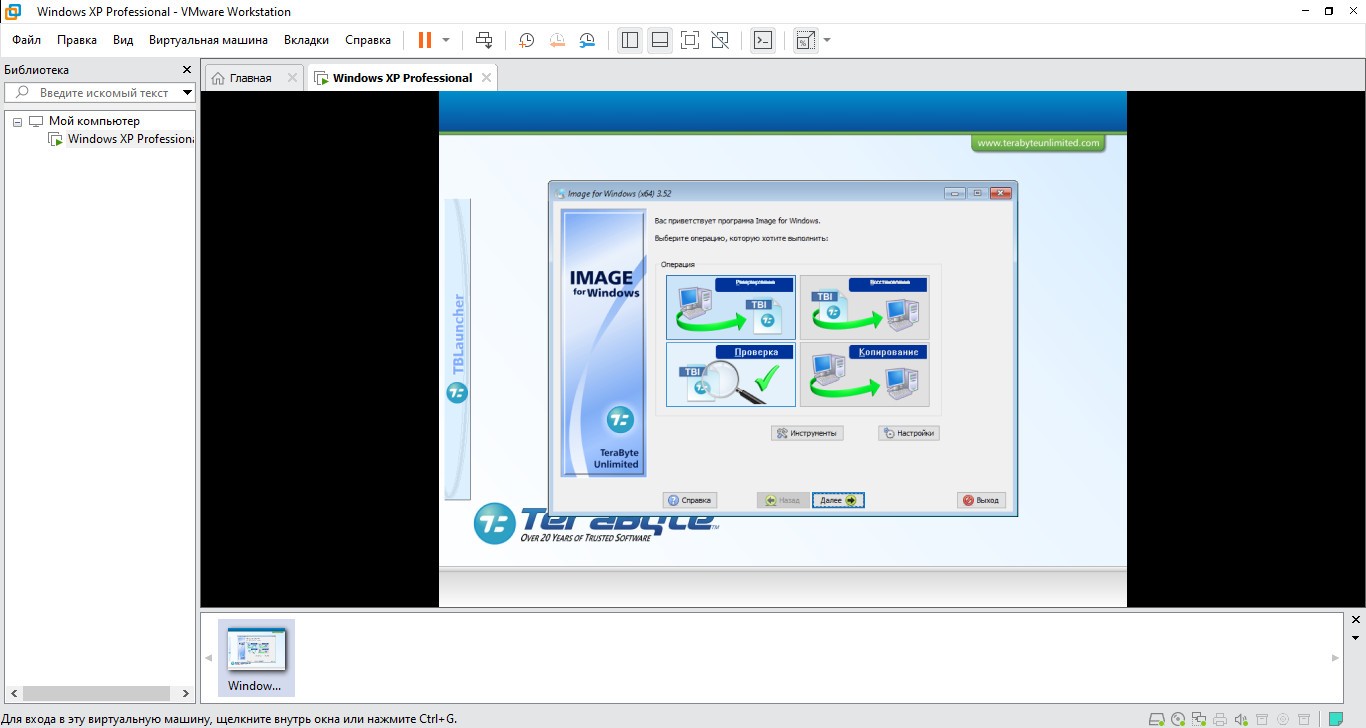Click the library scrollbar left arrow

click(x=13, y=693)
